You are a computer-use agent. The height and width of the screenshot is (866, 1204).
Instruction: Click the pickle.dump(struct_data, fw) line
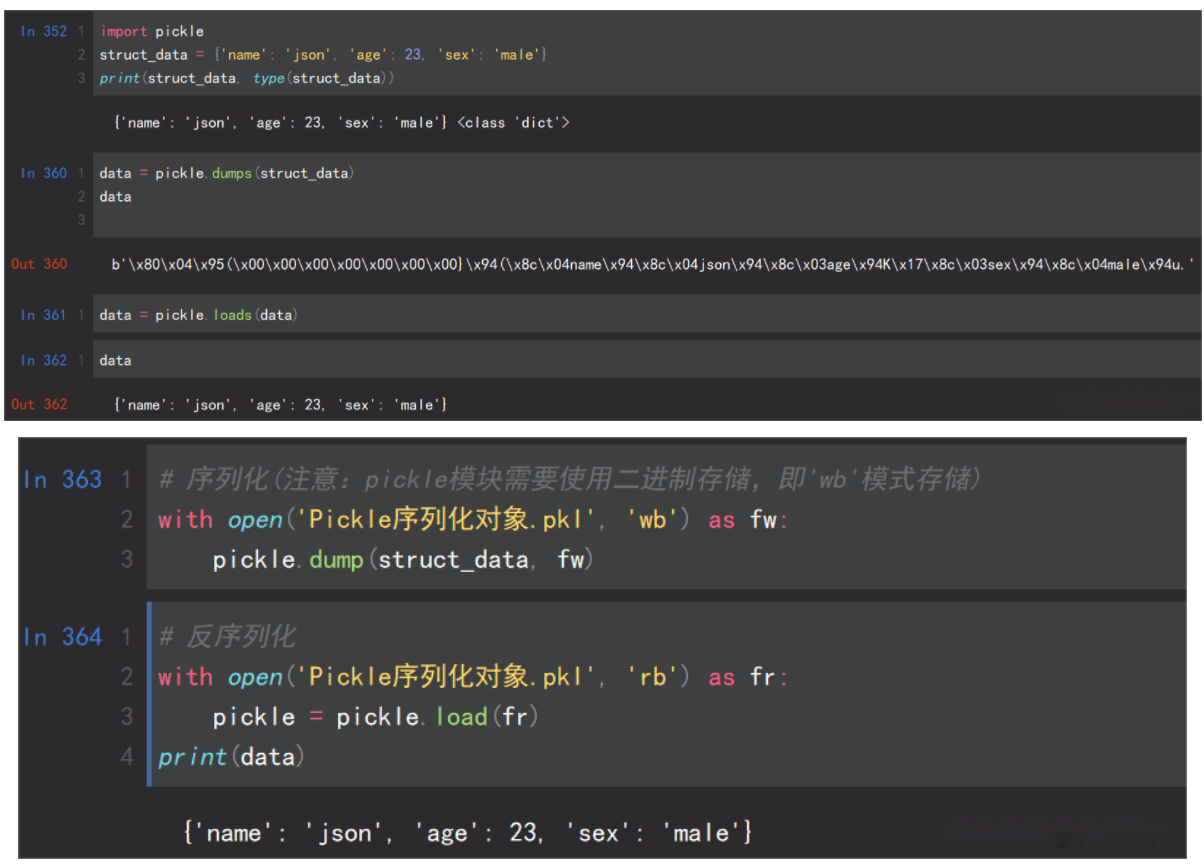pos(403,560)
